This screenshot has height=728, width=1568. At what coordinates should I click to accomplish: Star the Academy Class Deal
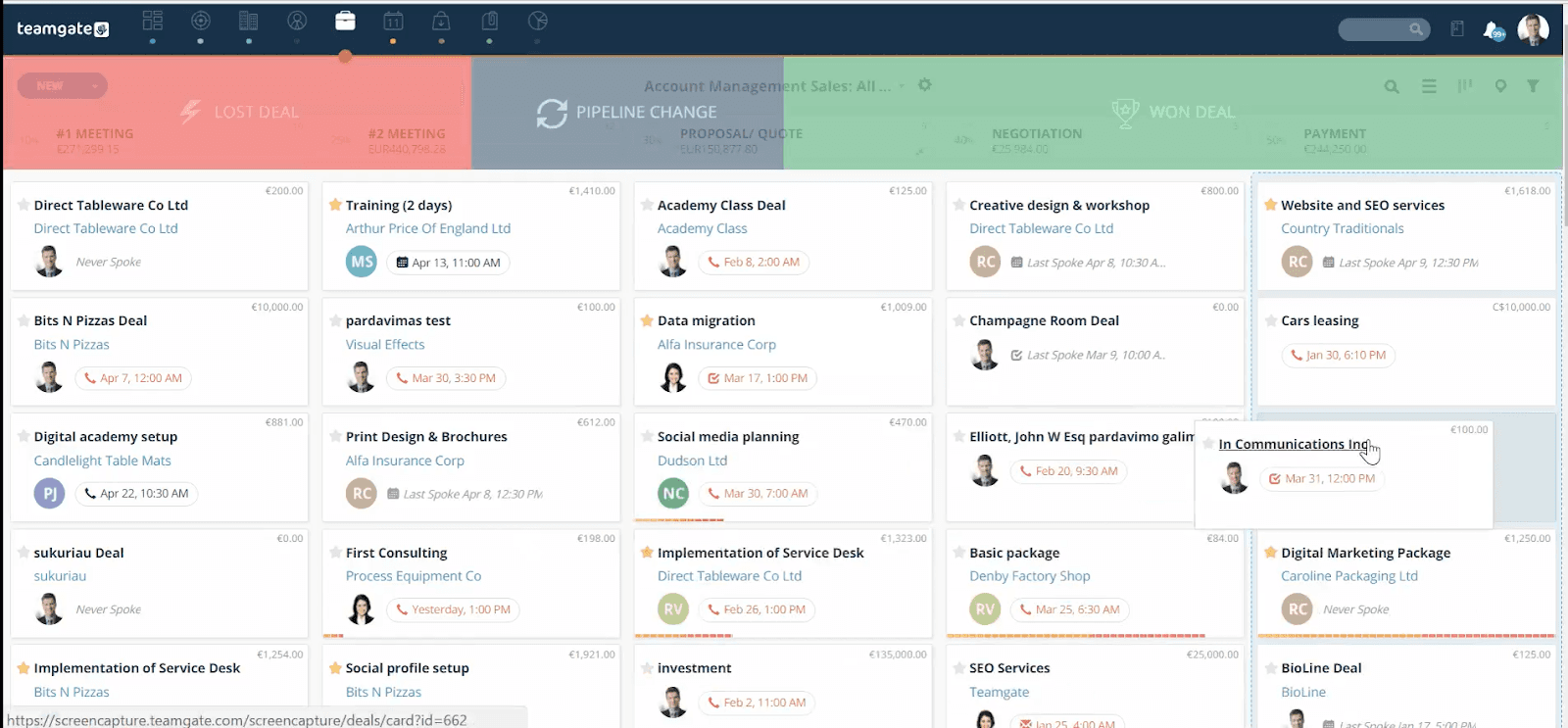coord(647,205)
